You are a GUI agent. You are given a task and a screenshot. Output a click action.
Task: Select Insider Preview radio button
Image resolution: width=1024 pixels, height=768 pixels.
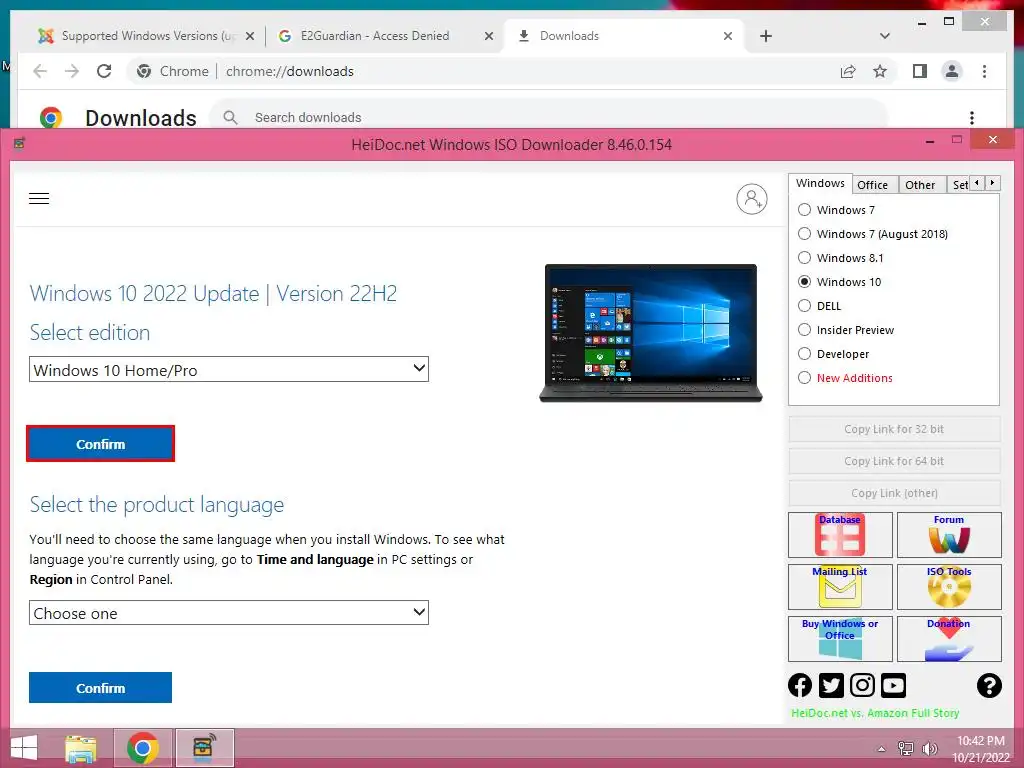click(x=805, y=330)
